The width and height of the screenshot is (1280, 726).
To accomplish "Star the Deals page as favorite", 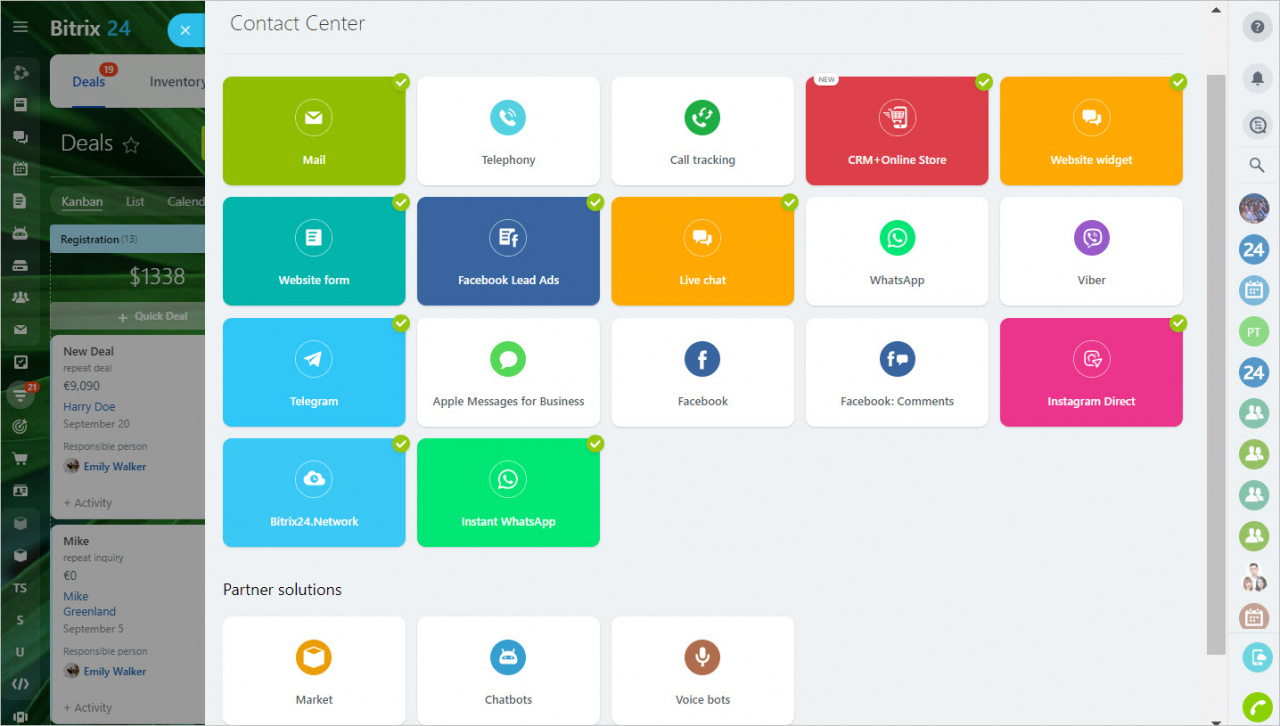I will [131, 145].
